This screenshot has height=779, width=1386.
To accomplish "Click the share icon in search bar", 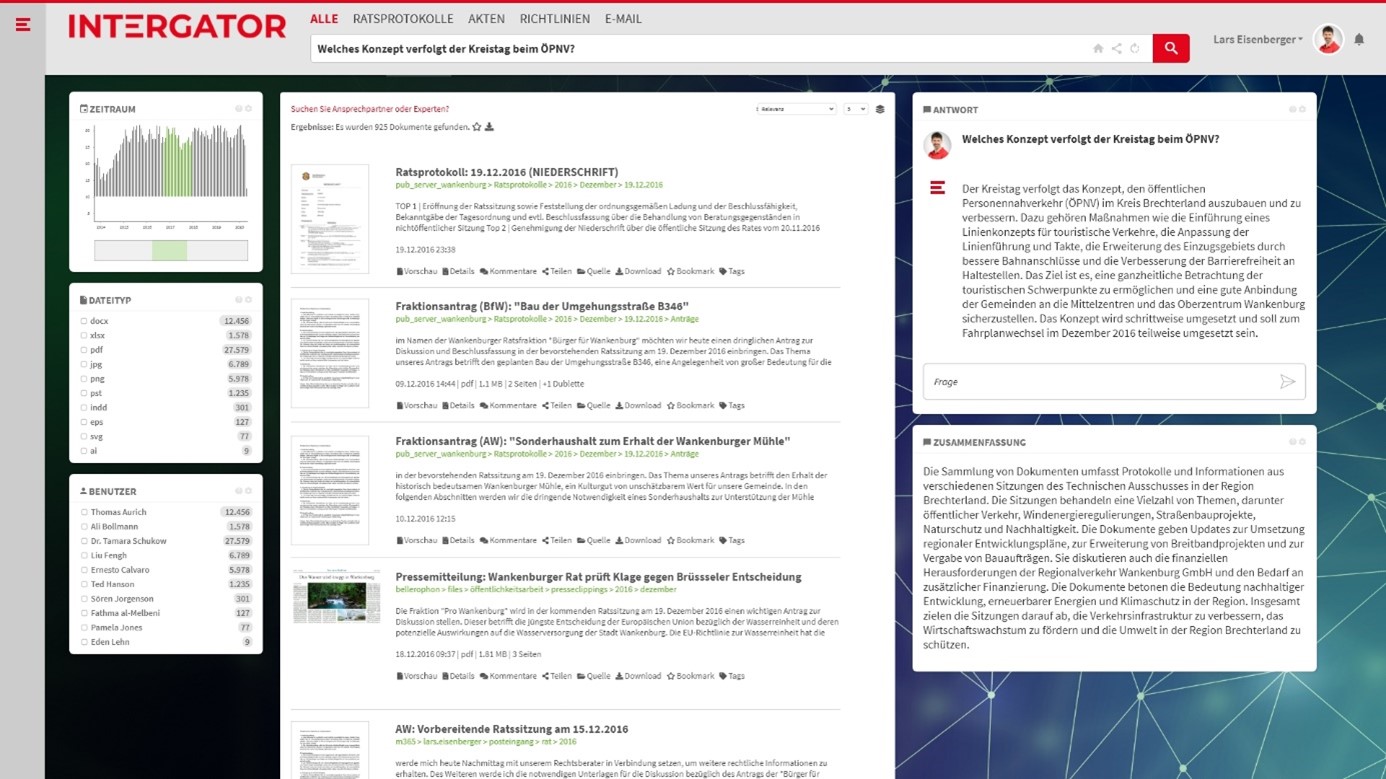I will coord(1116,49).
